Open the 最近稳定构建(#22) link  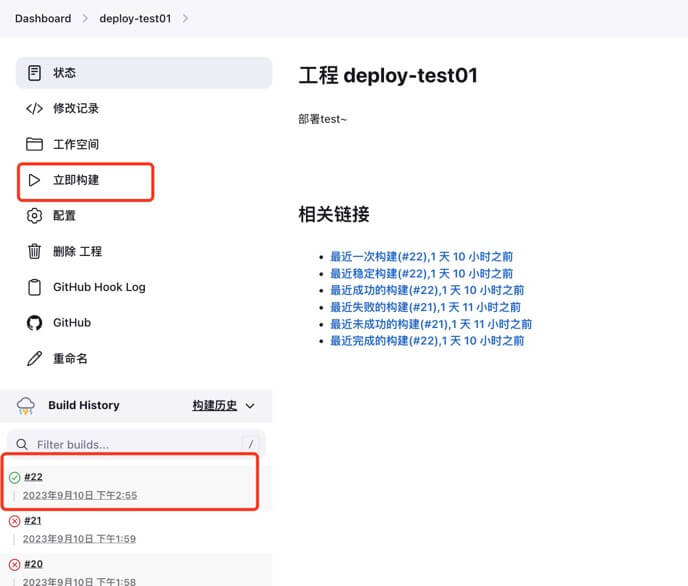421,273
